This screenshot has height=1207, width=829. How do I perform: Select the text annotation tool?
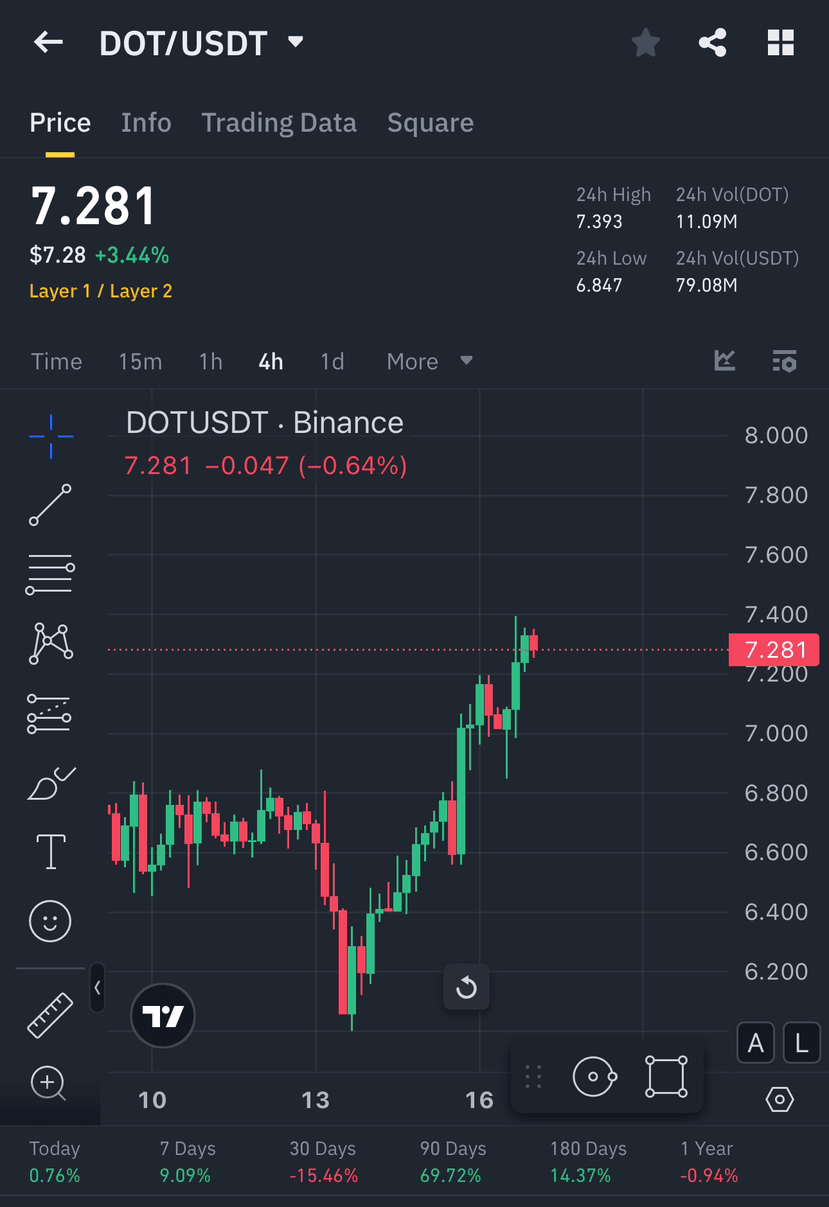point(50,851)
